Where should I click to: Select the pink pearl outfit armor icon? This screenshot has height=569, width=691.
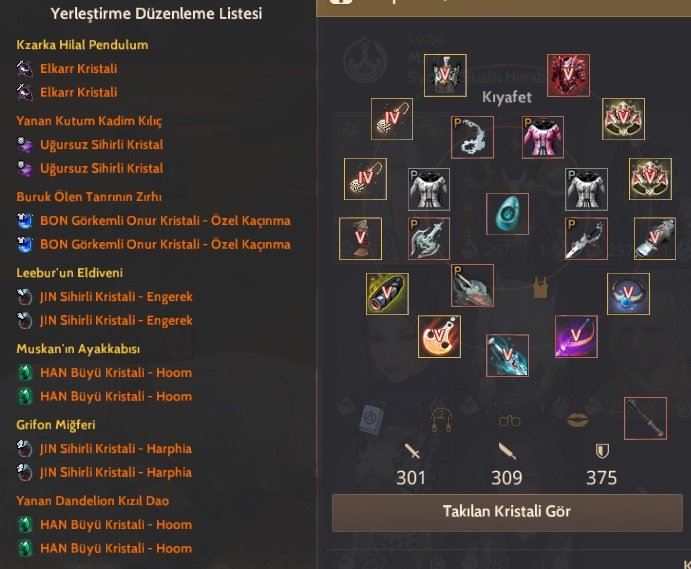(x=542, y=137)
